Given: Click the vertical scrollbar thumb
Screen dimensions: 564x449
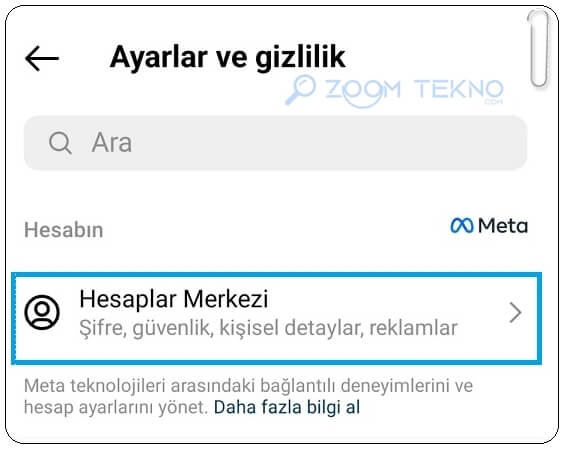Looking at the screenshot, I should pyautogui.click(x=539, y=49).
